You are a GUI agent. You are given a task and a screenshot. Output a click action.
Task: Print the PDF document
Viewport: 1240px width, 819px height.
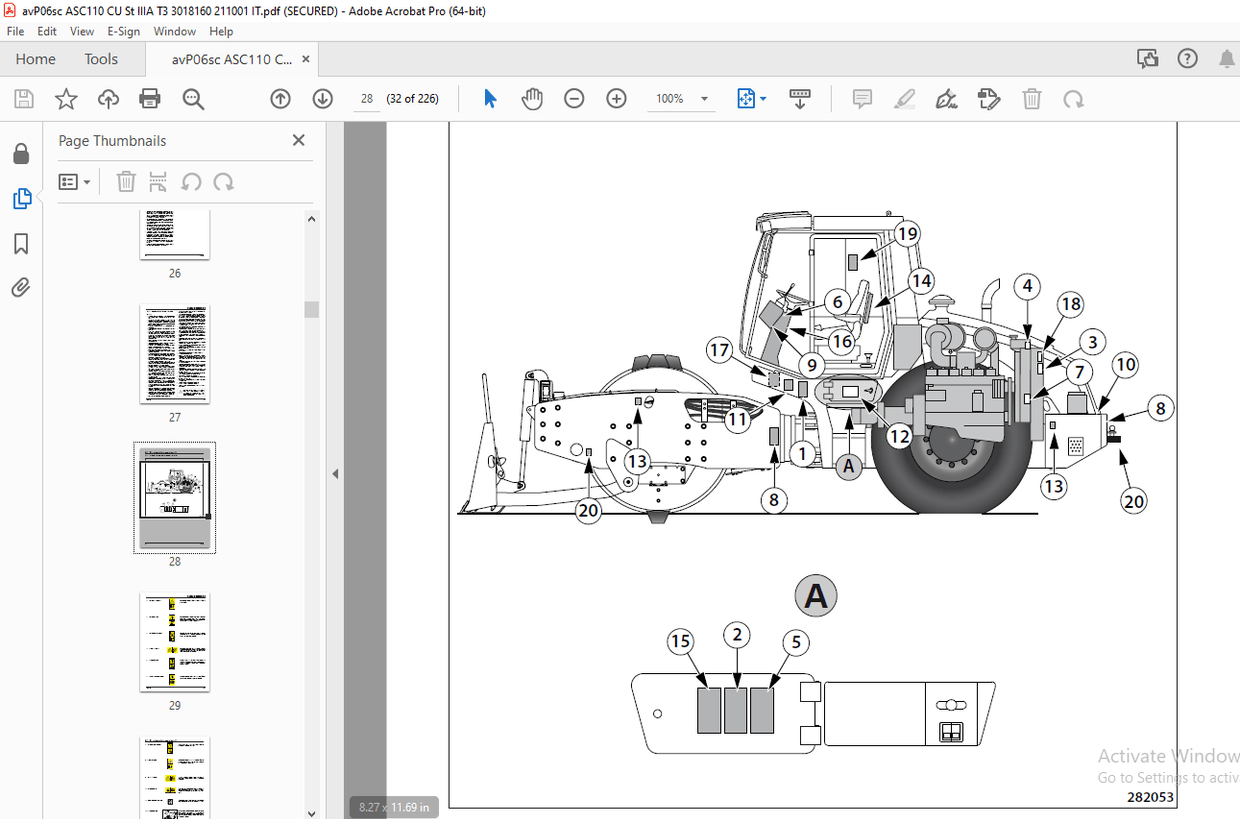coord(149,98)
